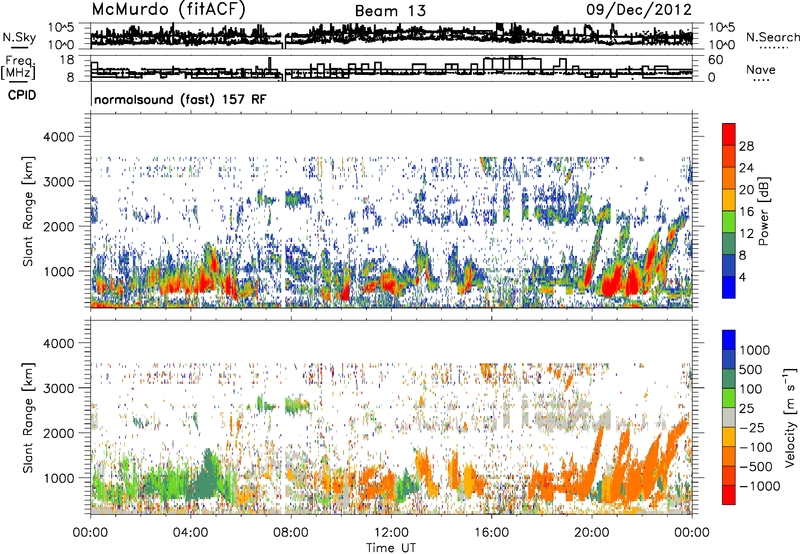
Task: Click the Velocity [m s-1] colorbar label
Action: click(790, 417)
